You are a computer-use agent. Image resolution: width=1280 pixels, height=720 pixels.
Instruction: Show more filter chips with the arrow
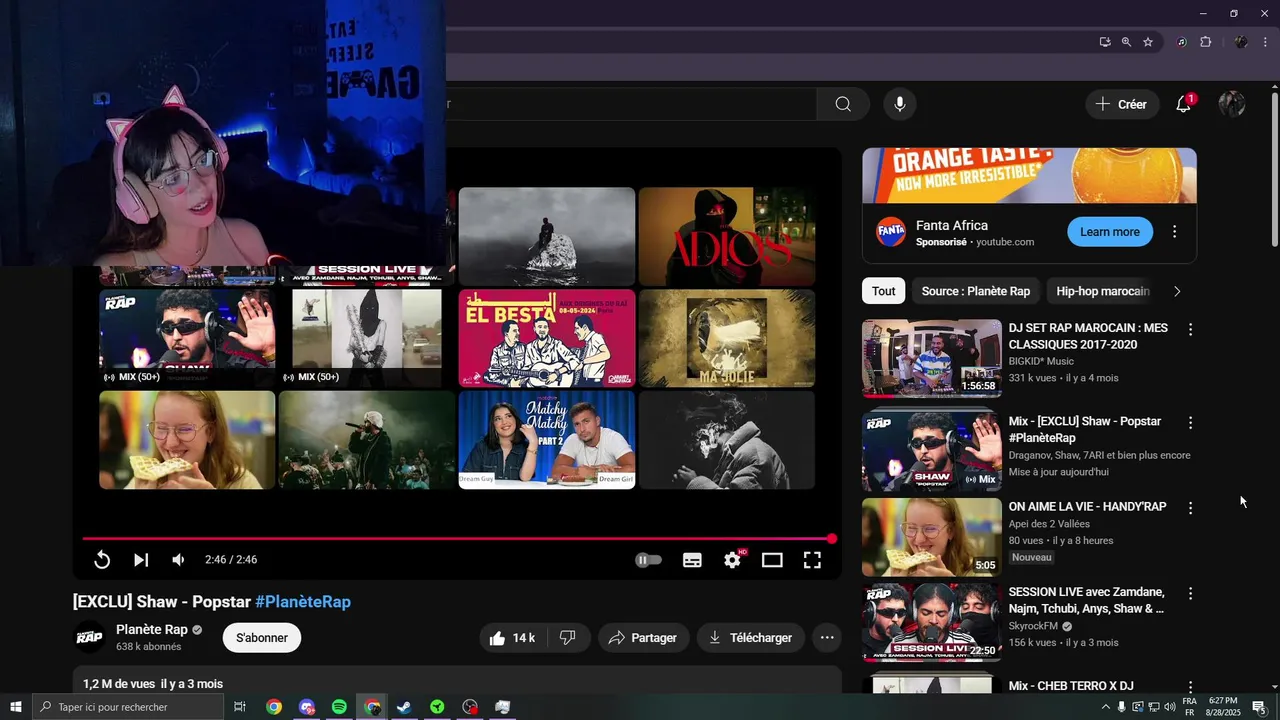tap(1177, 291)
